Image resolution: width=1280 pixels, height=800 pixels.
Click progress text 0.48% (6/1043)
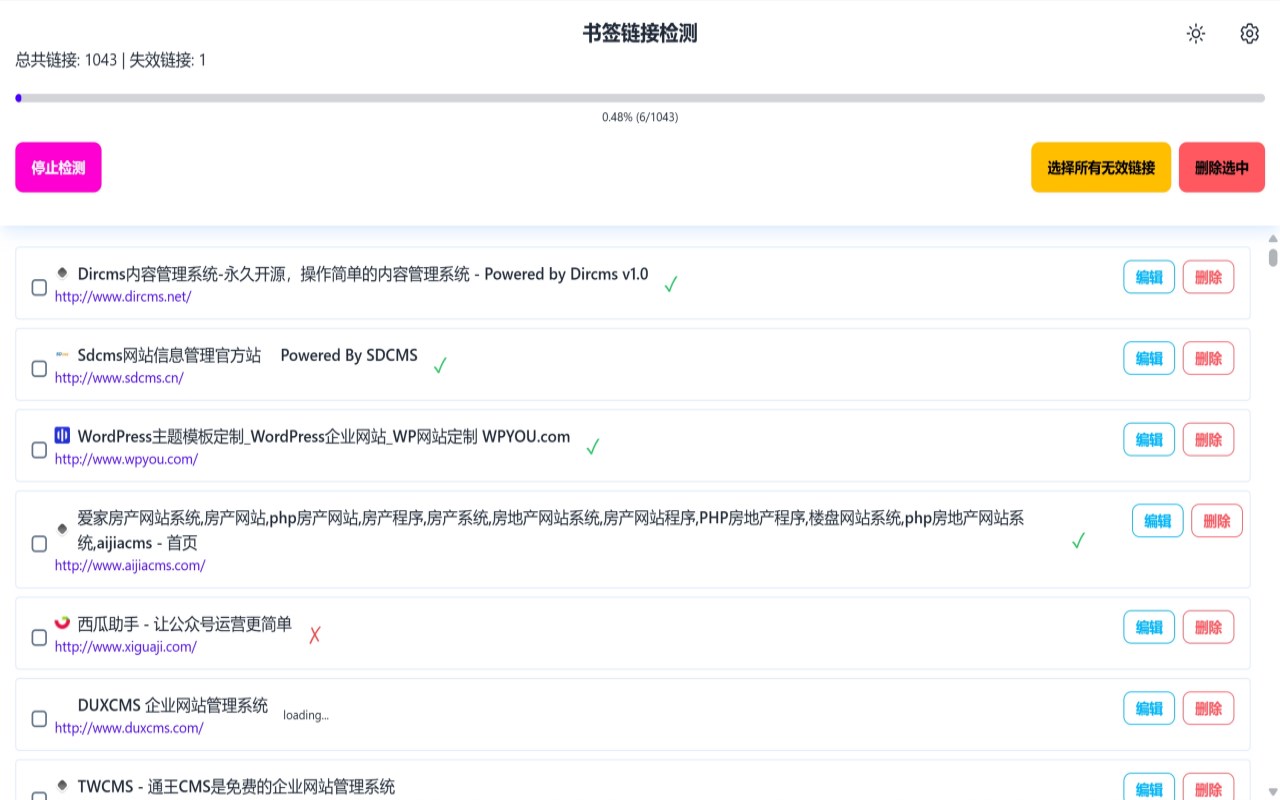(640, 117)
